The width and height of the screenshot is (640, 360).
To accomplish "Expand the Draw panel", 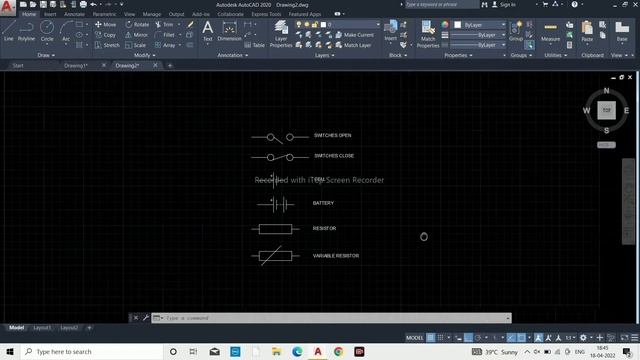I will 46,55.
